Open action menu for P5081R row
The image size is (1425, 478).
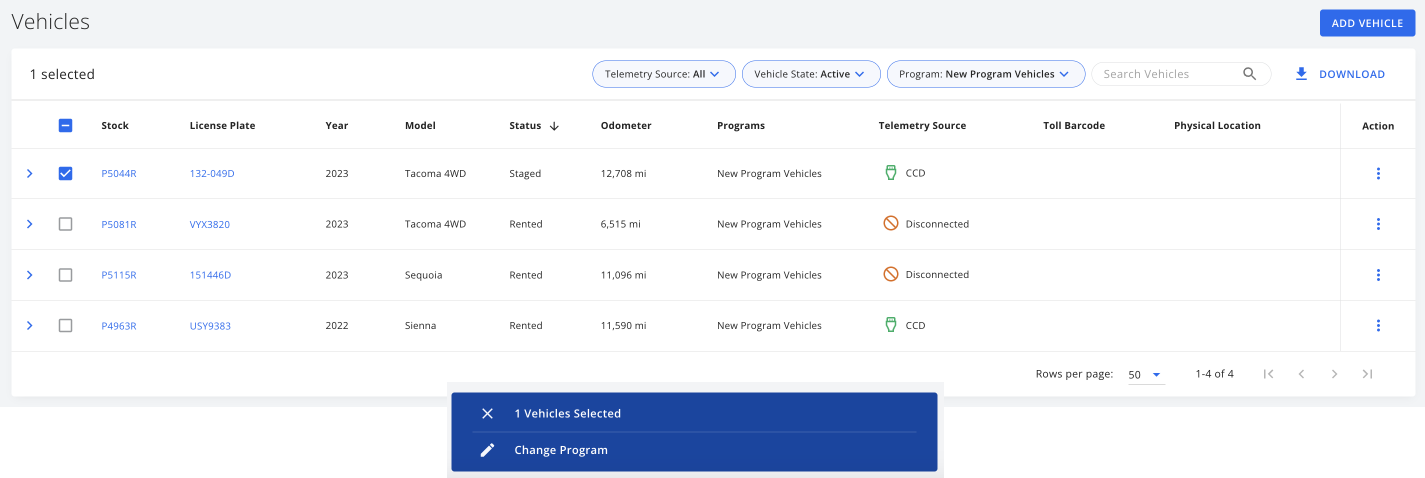point(1378,224)
